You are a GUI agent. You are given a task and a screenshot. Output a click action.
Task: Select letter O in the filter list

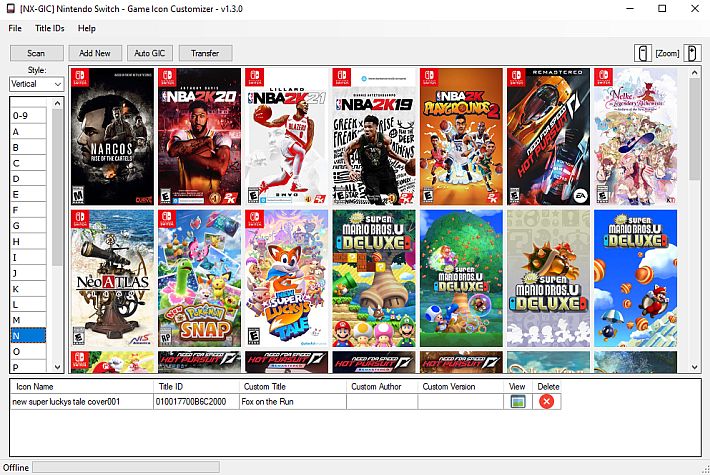28,351
